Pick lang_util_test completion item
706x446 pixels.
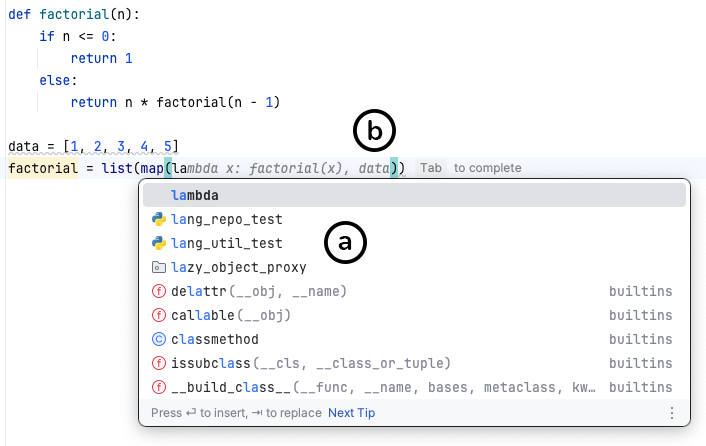[x=227, y=243]
